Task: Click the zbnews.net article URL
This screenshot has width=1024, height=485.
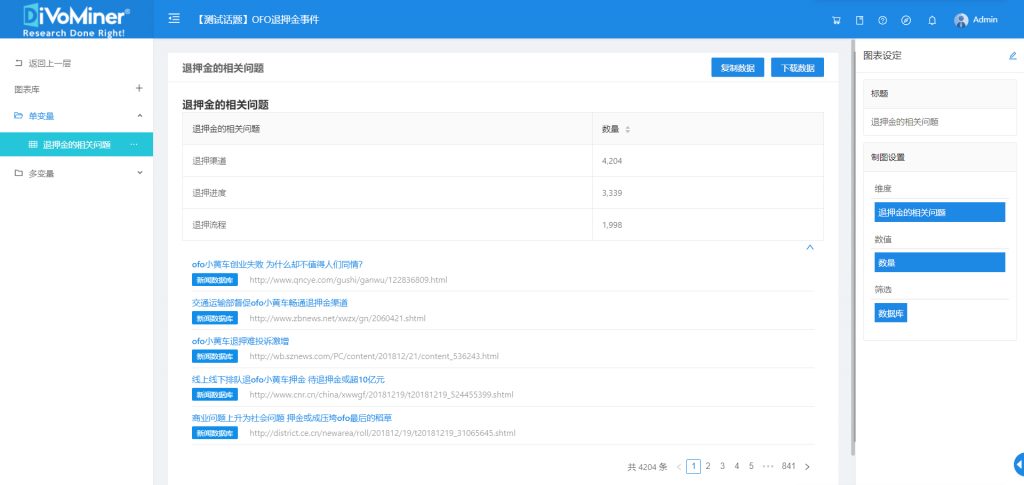Action: (x=337, y=319)
